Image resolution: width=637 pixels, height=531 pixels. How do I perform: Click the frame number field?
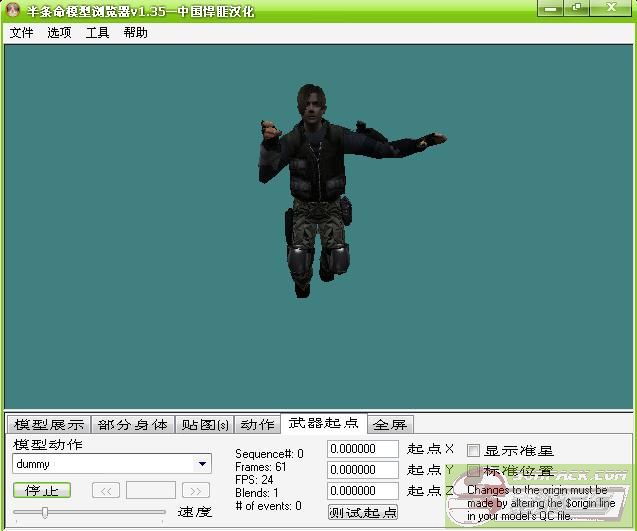click(x=151, y=490)
